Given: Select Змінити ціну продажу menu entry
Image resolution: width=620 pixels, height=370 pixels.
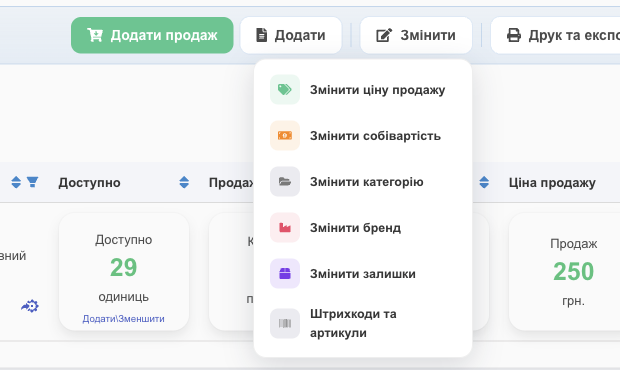Looking at the screenshot, I should tap(363, 90).
